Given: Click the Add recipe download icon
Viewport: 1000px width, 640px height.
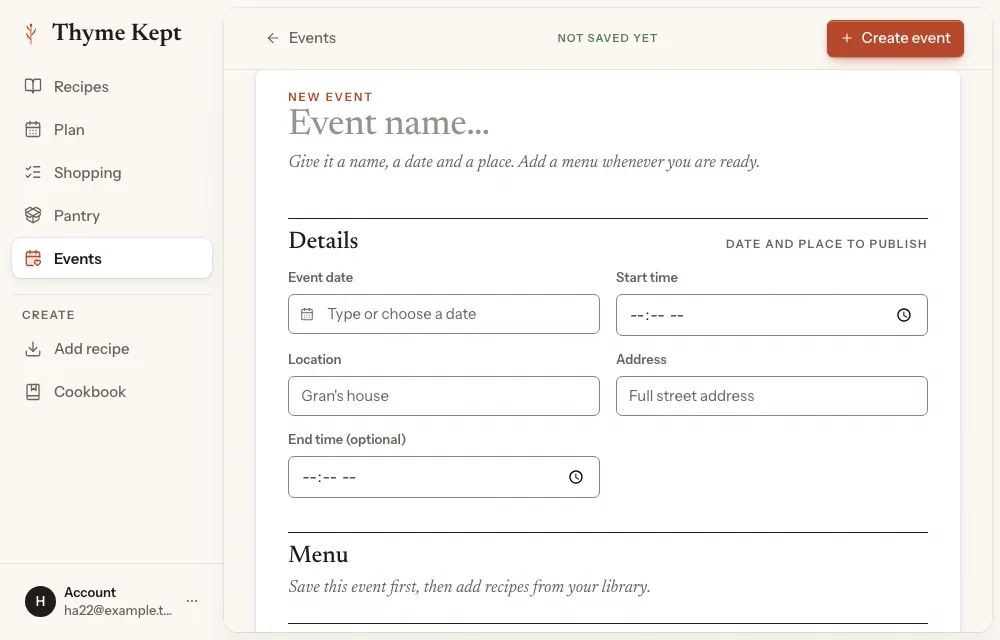Looking at the screenshot, I should (x=33, y=349).
